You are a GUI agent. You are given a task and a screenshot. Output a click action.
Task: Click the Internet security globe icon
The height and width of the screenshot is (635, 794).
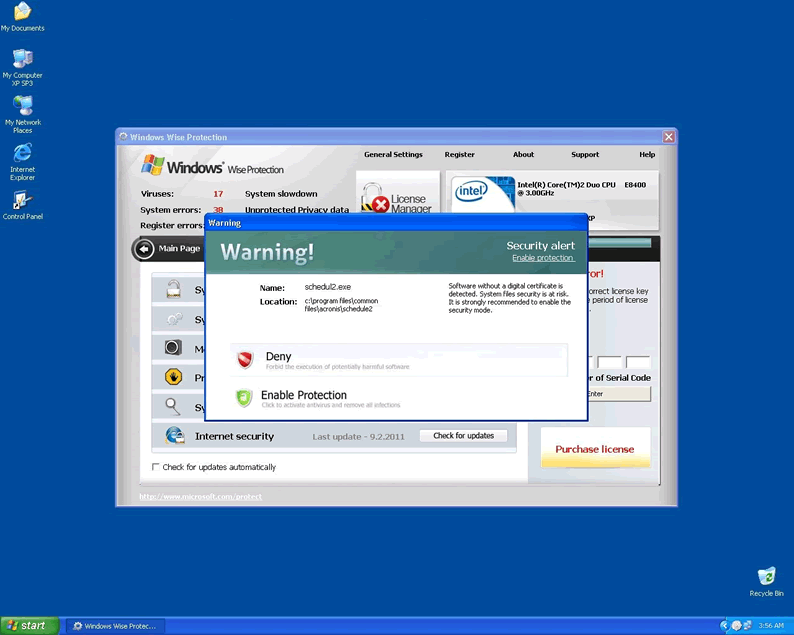[x=174, y=436]
